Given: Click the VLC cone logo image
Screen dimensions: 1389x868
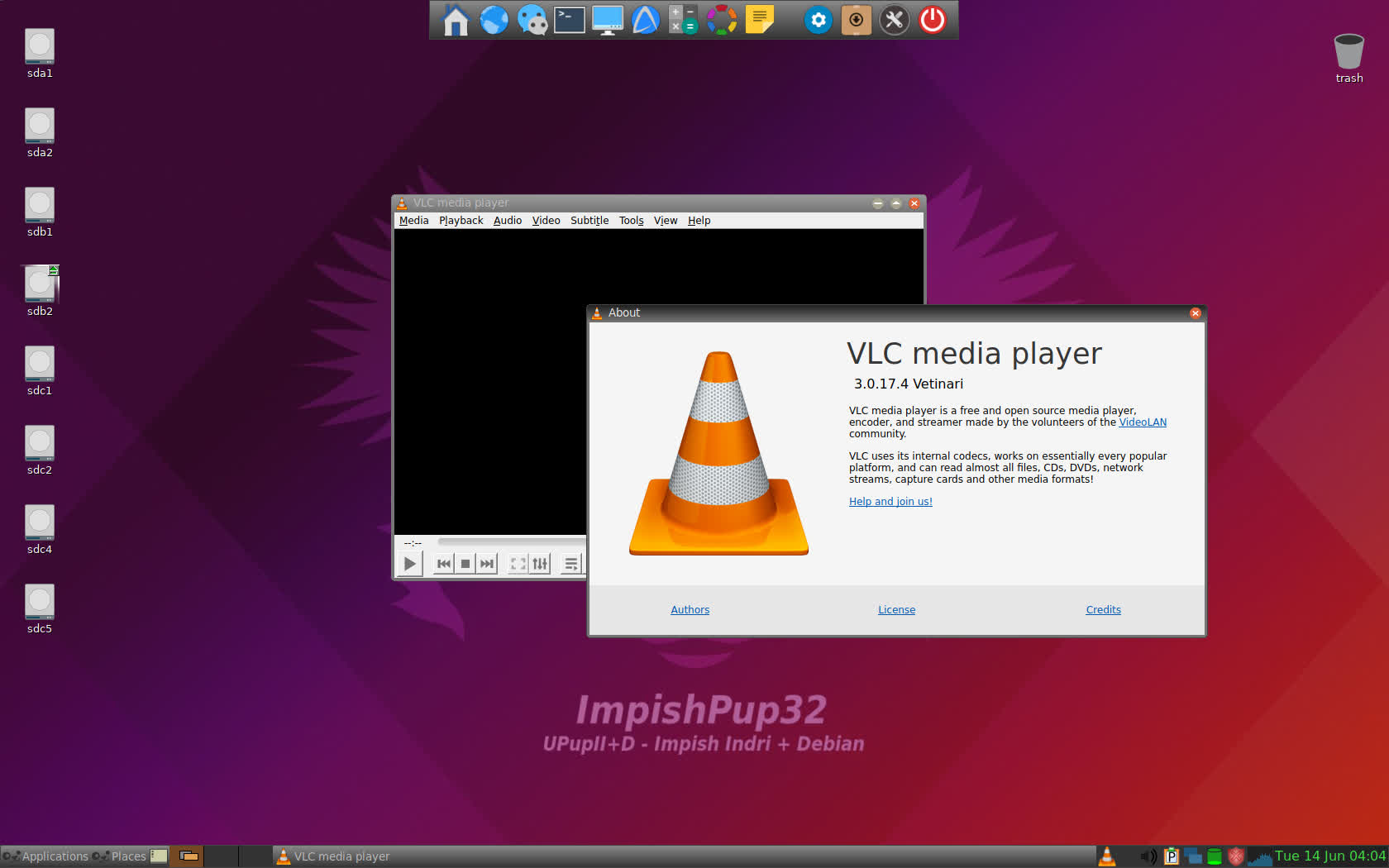Looking at the screenshot, I should (719, 453).
